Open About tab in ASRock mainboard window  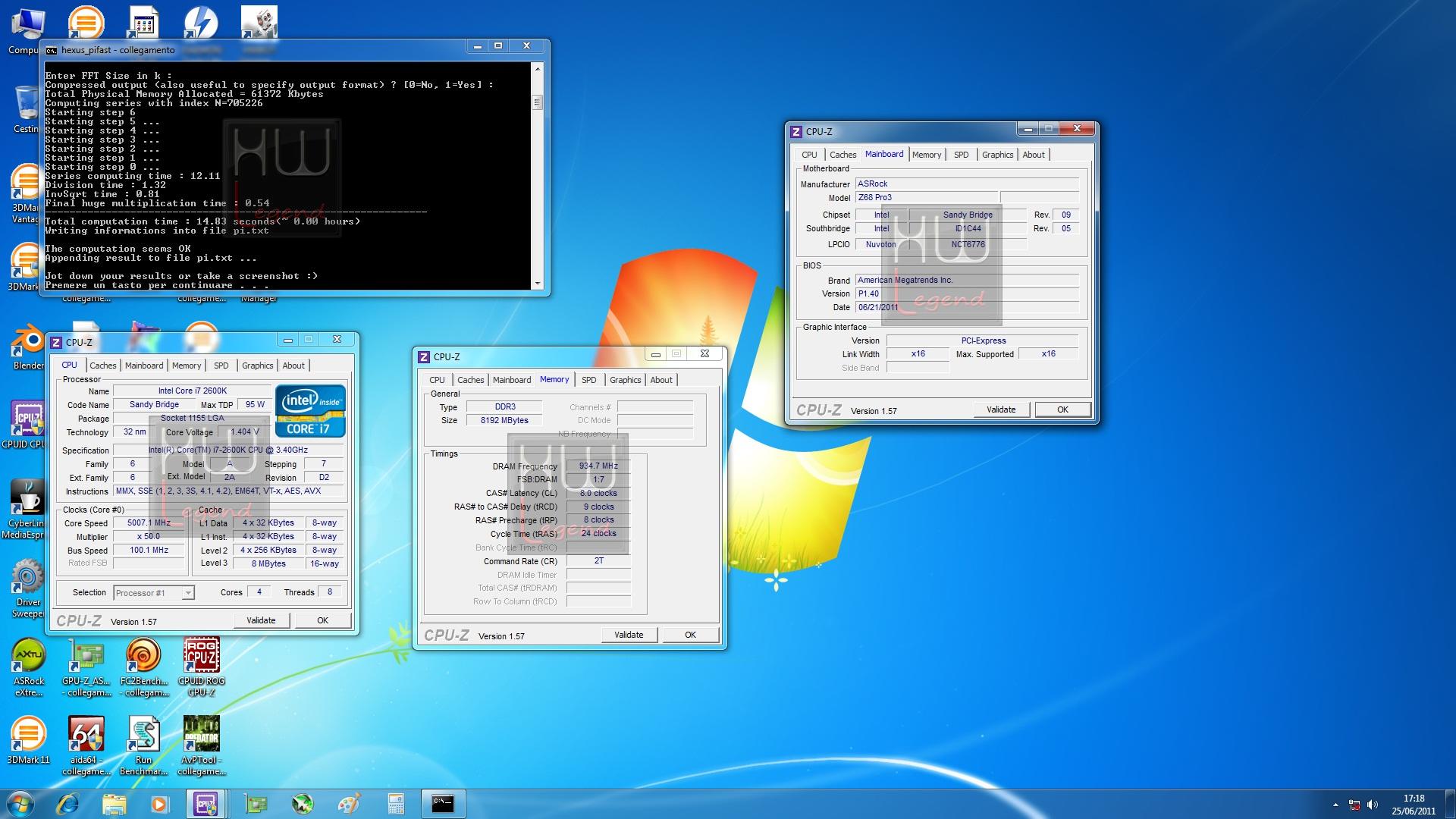click(x=1034, y=155)
